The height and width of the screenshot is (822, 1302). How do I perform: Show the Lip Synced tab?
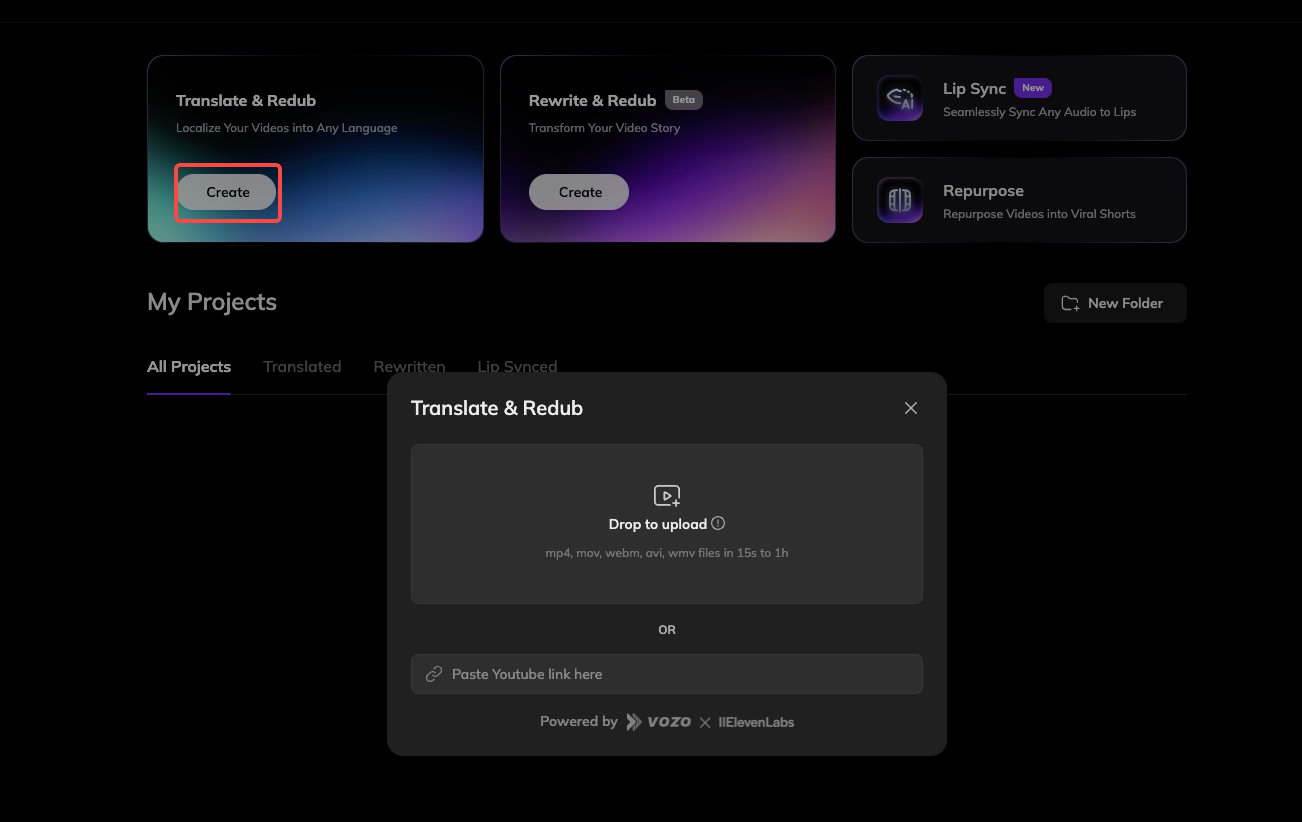pyautogui.click(x=517, y=365)
